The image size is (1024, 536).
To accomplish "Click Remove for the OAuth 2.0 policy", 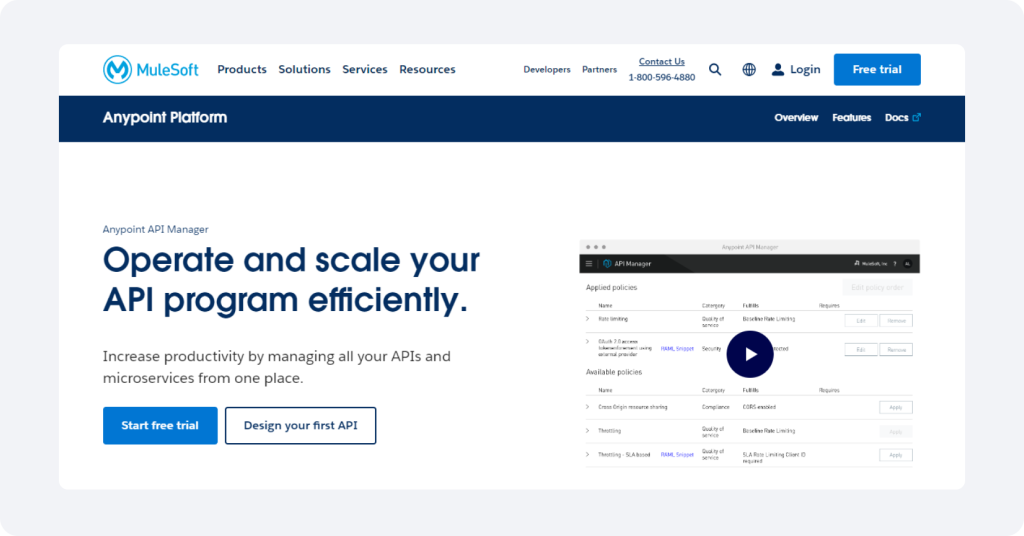I will click(x=896, y=350).
